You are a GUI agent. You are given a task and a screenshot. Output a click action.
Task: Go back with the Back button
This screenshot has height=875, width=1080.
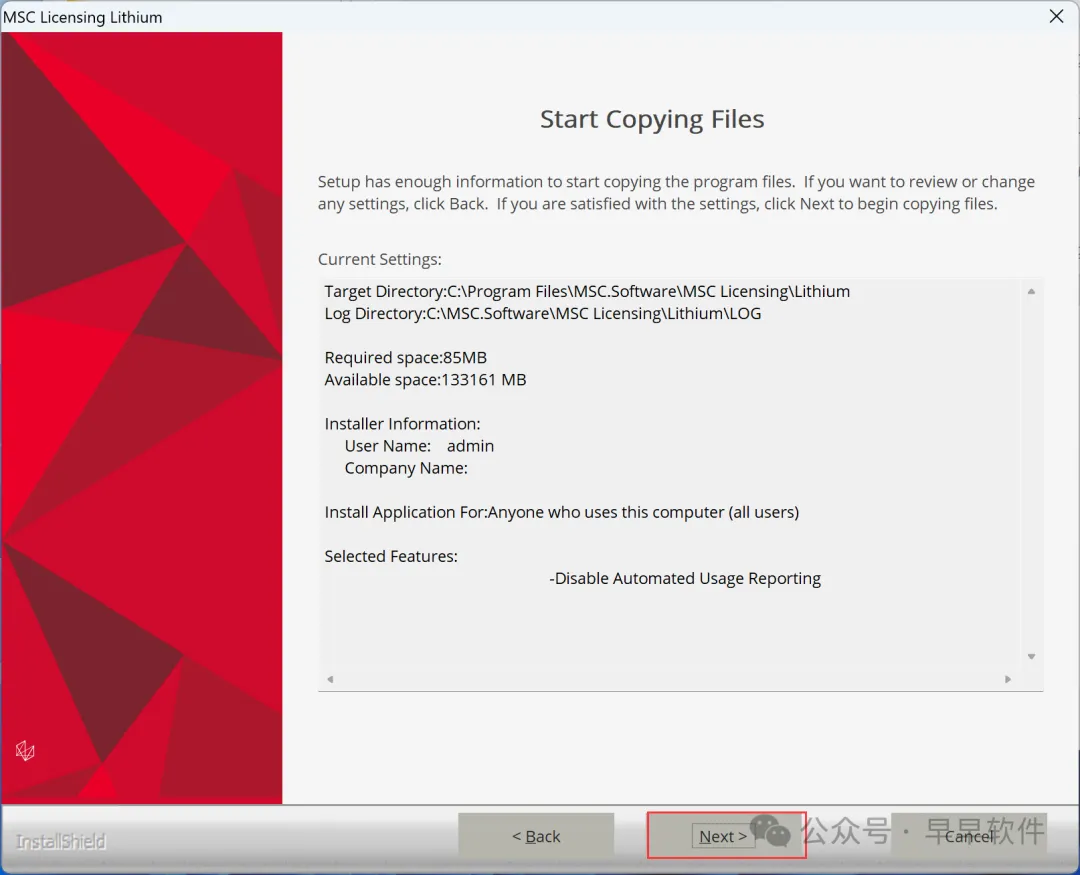point(536,836)
